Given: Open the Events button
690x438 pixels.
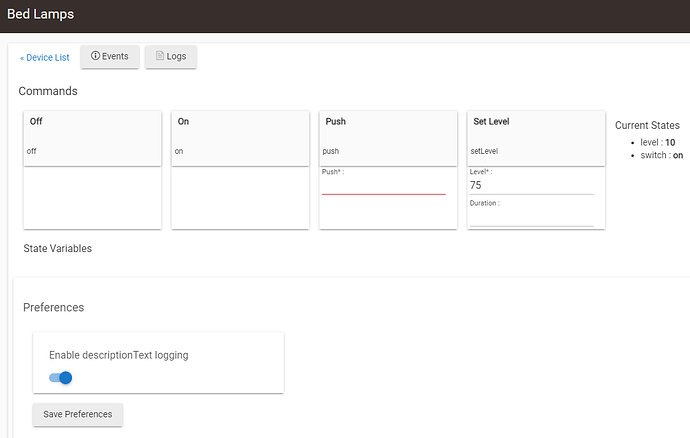Looking at the screenshot, I should (110, 56).
